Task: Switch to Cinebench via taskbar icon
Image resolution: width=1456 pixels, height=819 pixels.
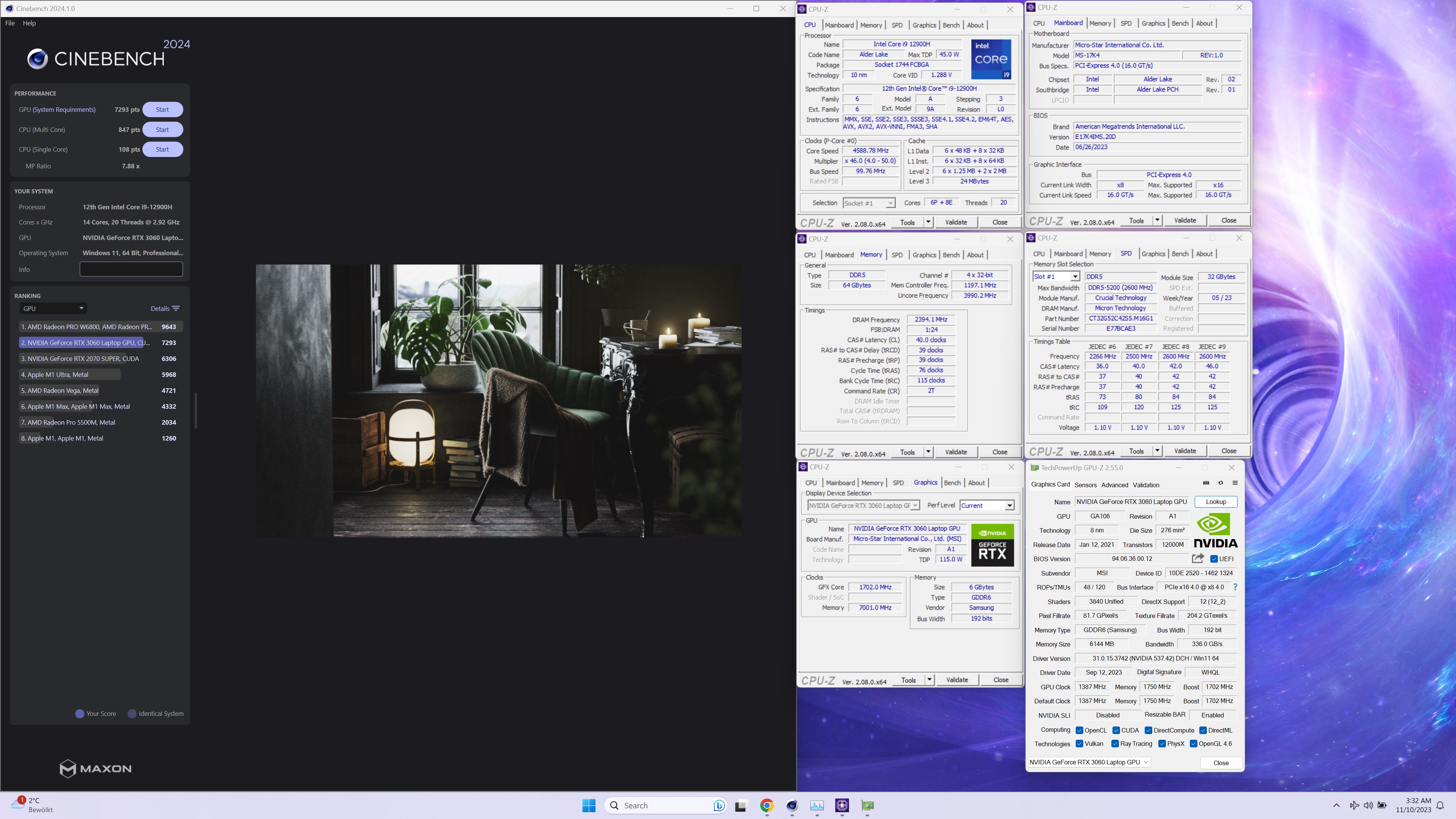Action: (x=792, y=805)
